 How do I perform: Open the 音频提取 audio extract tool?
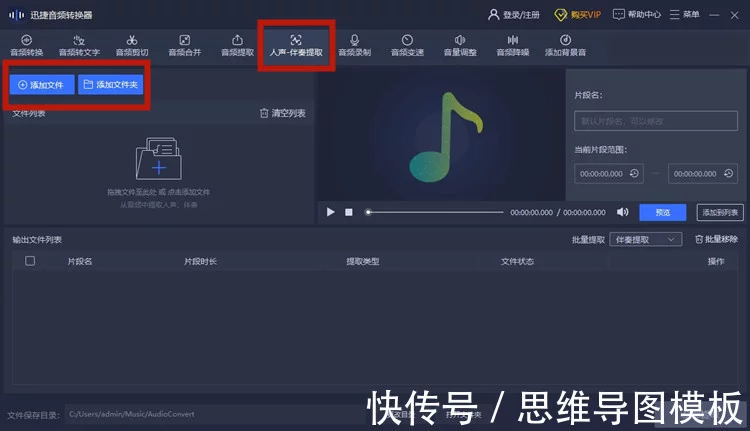237,46
